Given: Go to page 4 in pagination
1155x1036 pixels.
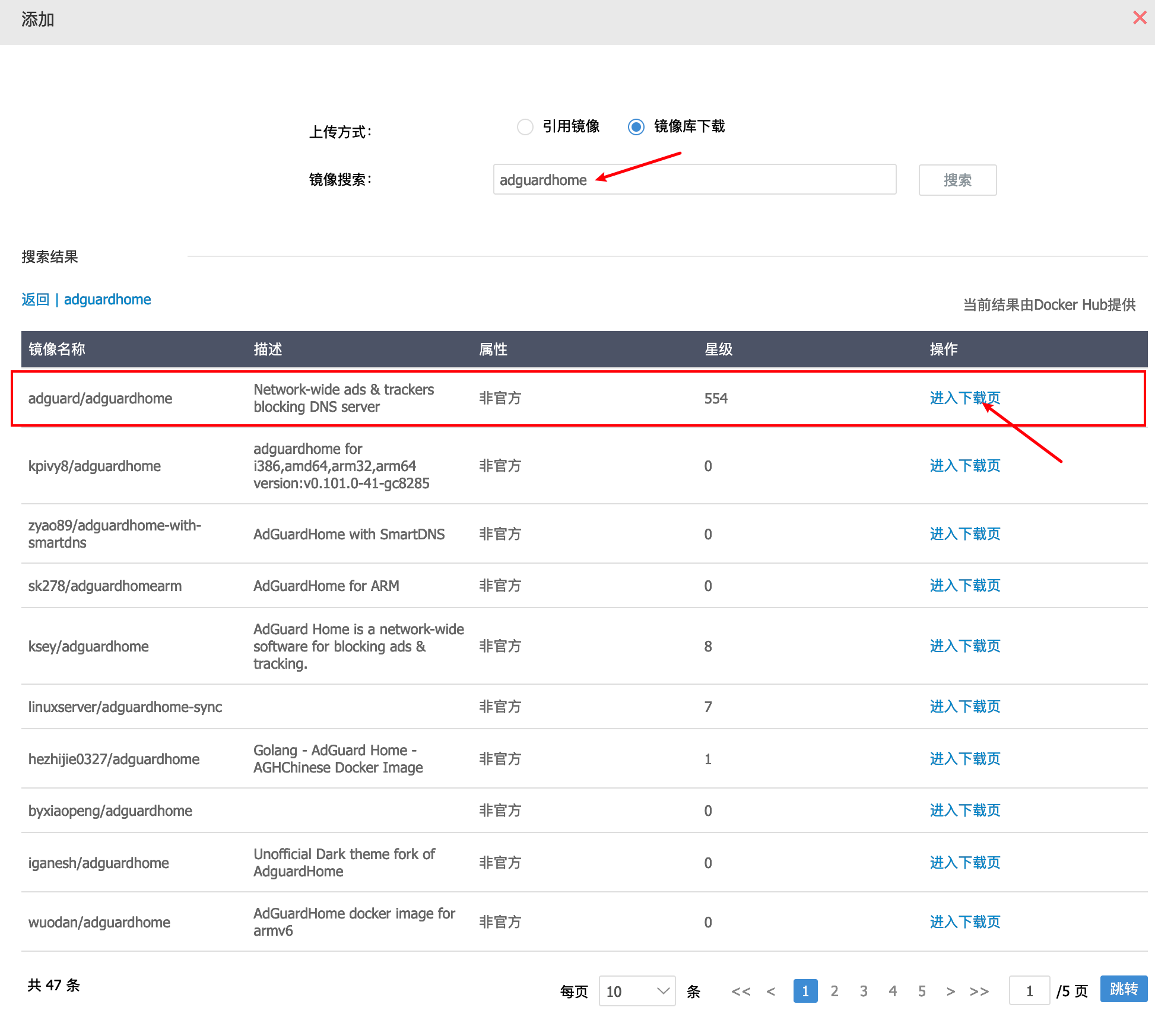Looking at the screenshot, I should (893, 991).
